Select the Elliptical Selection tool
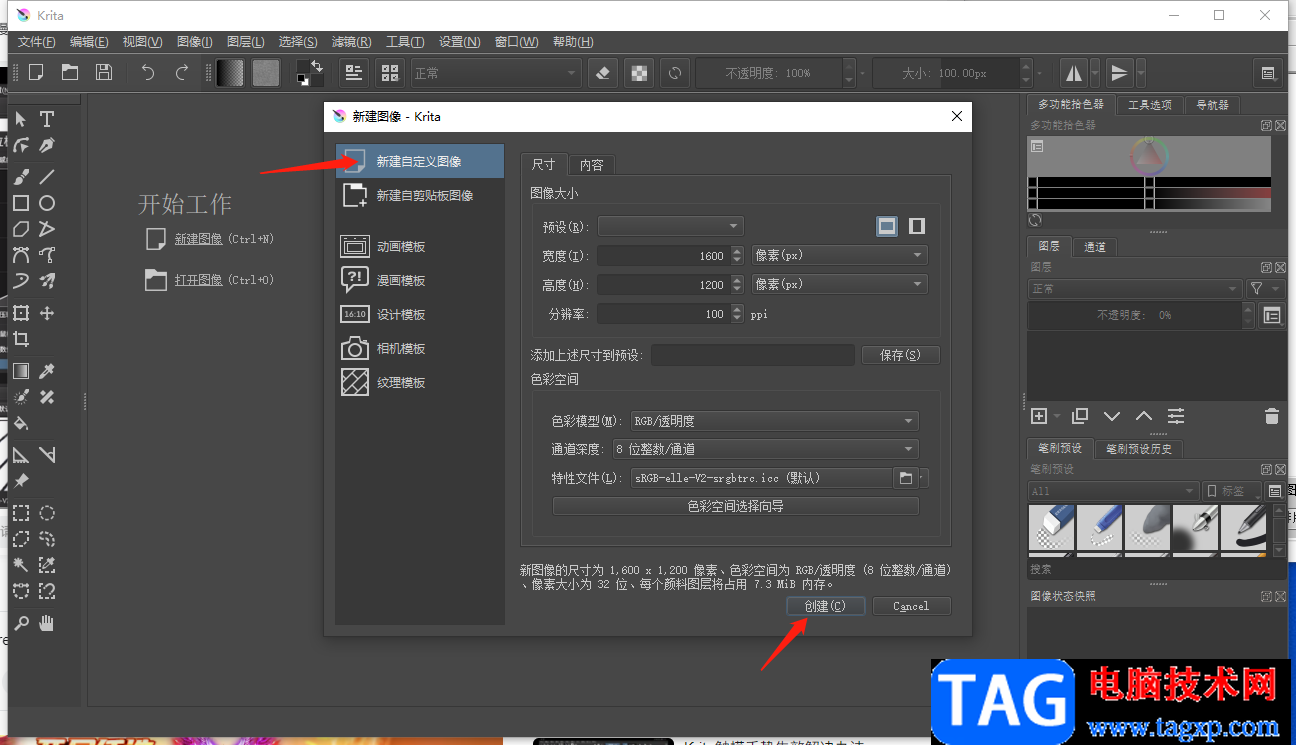 pos(47,513)
